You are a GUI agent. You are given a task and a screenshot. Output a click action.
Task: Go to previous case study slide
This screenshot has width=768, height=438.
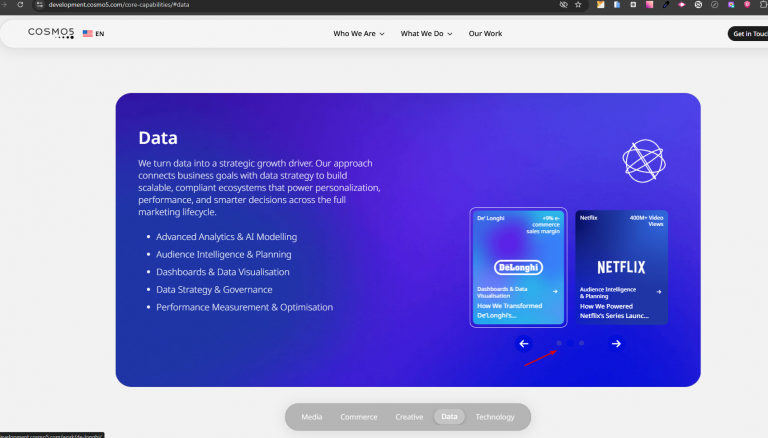pos(524,343)
